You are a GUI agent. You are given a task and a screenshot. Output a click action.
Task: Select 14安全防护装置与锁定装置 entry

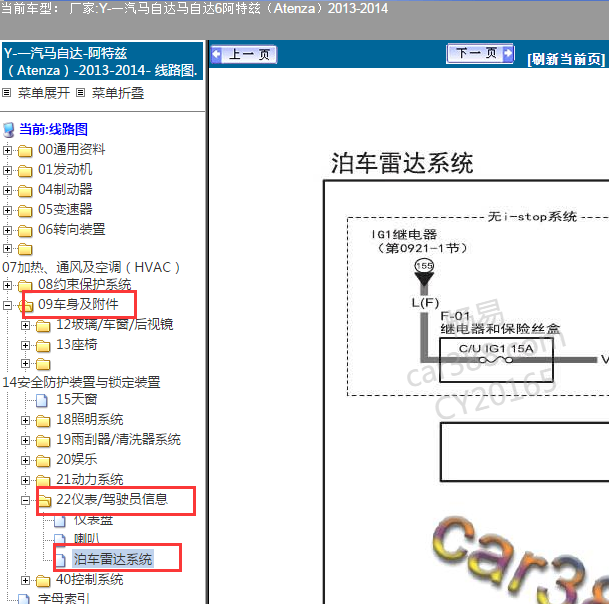pos(81,382)
